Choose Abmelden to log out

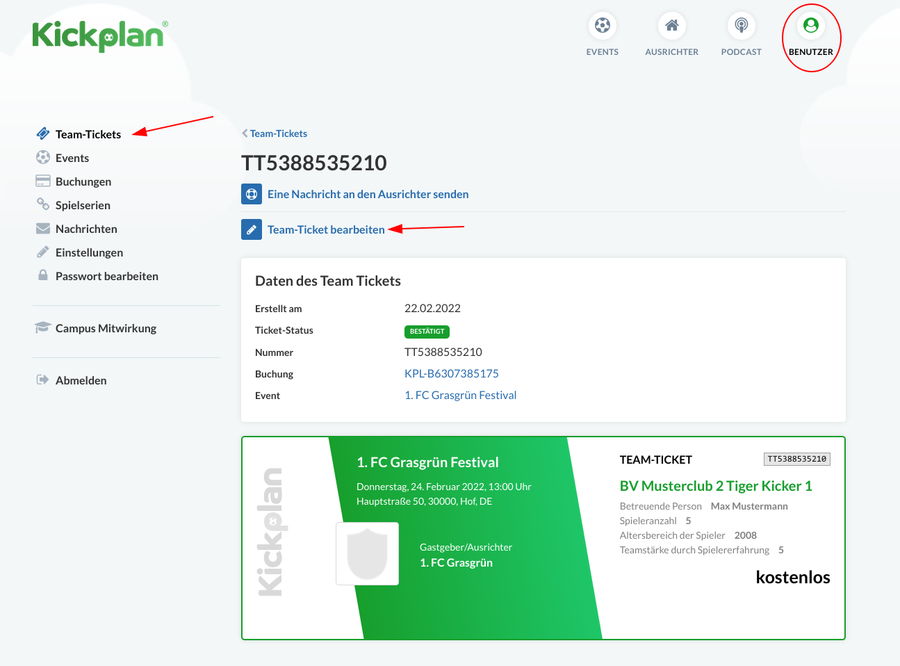point(81,381)
